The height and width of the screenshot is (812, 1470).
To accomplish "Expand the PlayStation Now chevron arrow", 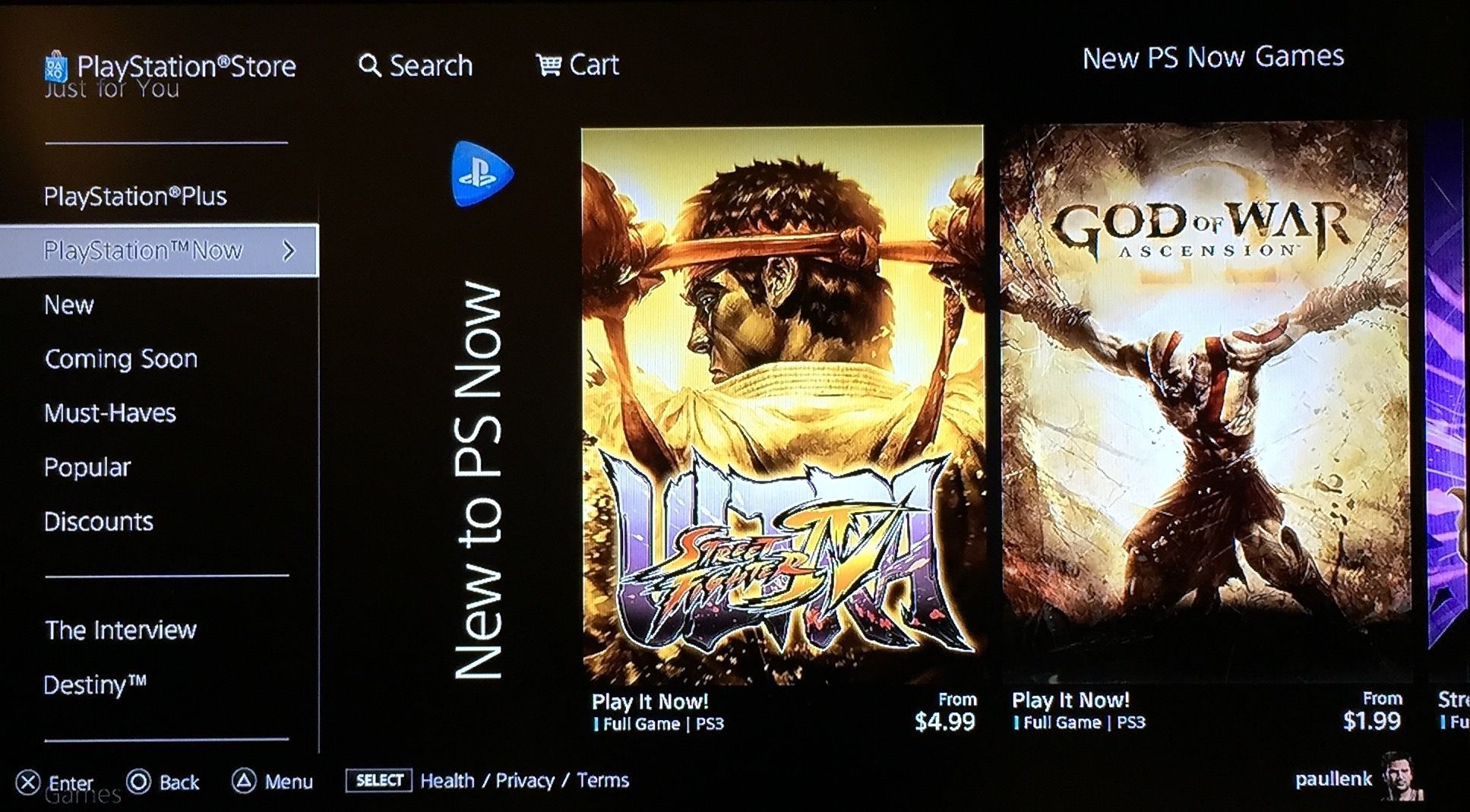I will pos(289,251).
